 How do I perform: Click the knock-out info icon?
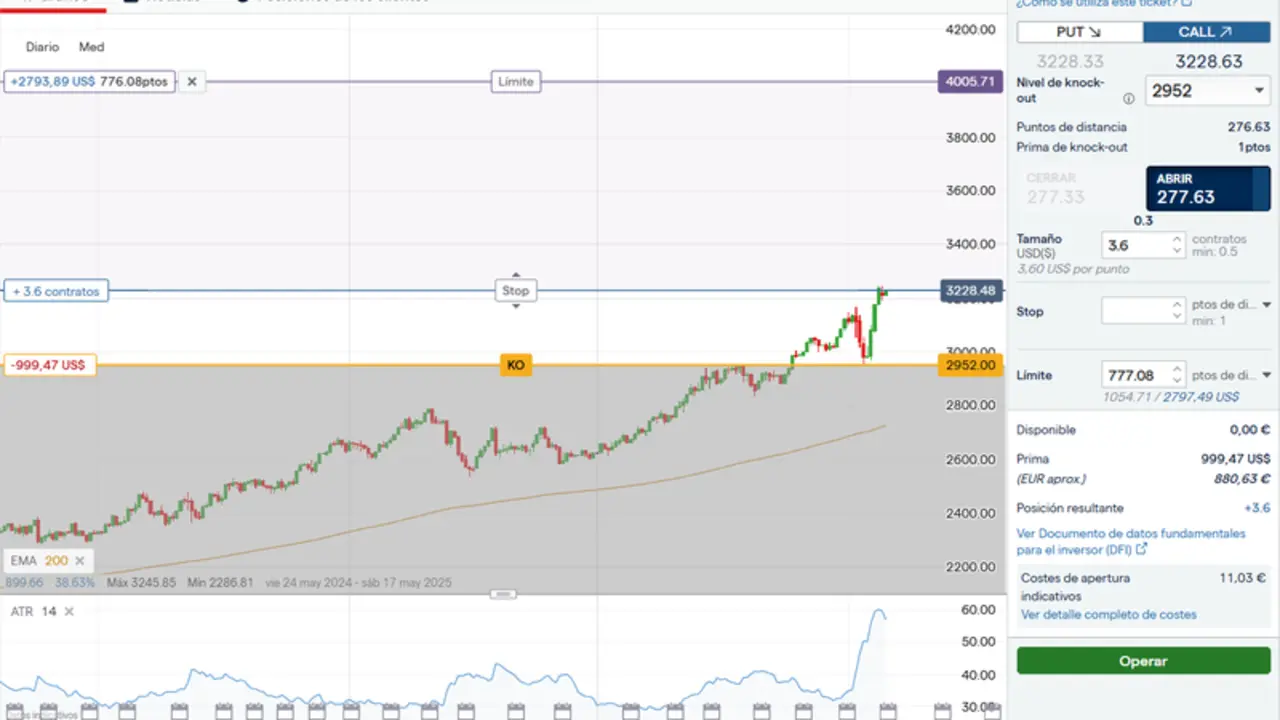[1128, 99]
